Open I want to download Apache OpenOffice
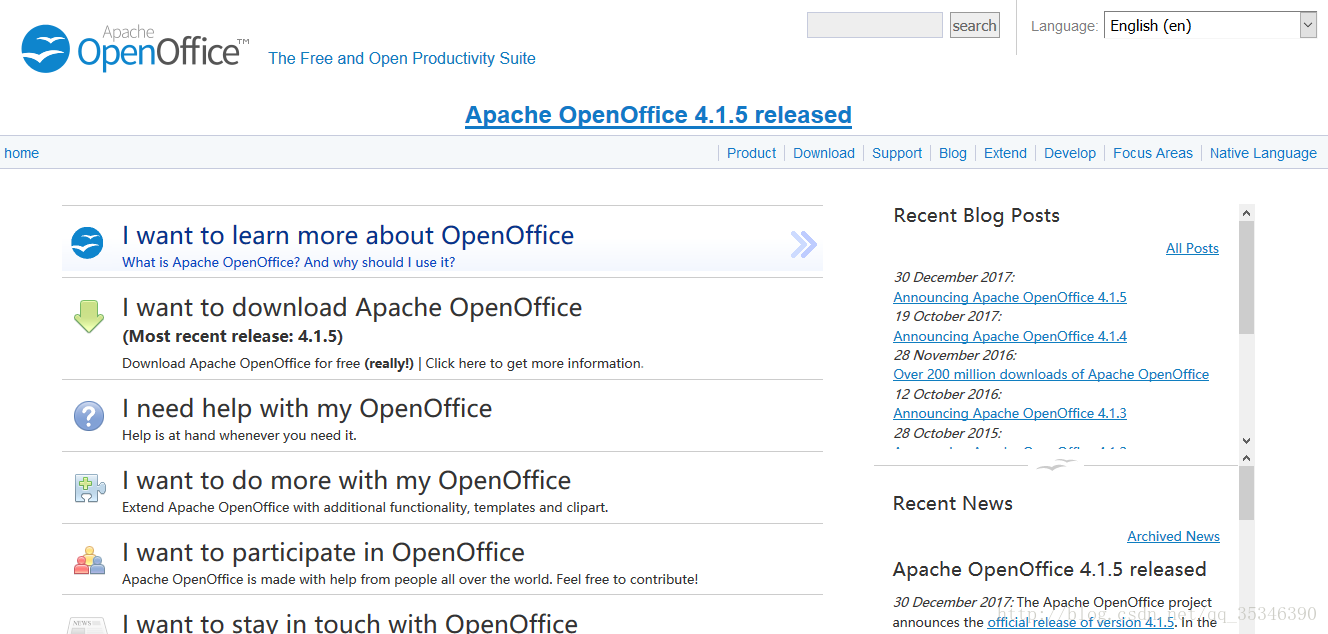Image resolution: width=1328 pixels, height=634 pixels. point(352,307)
